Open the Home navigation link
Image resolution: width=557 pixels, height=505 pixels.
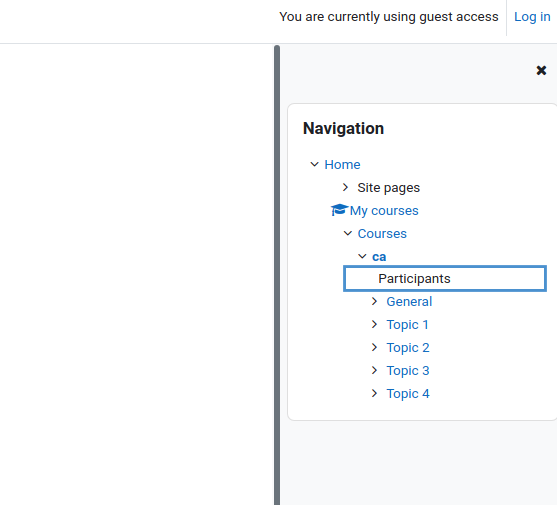click(342, 165)
